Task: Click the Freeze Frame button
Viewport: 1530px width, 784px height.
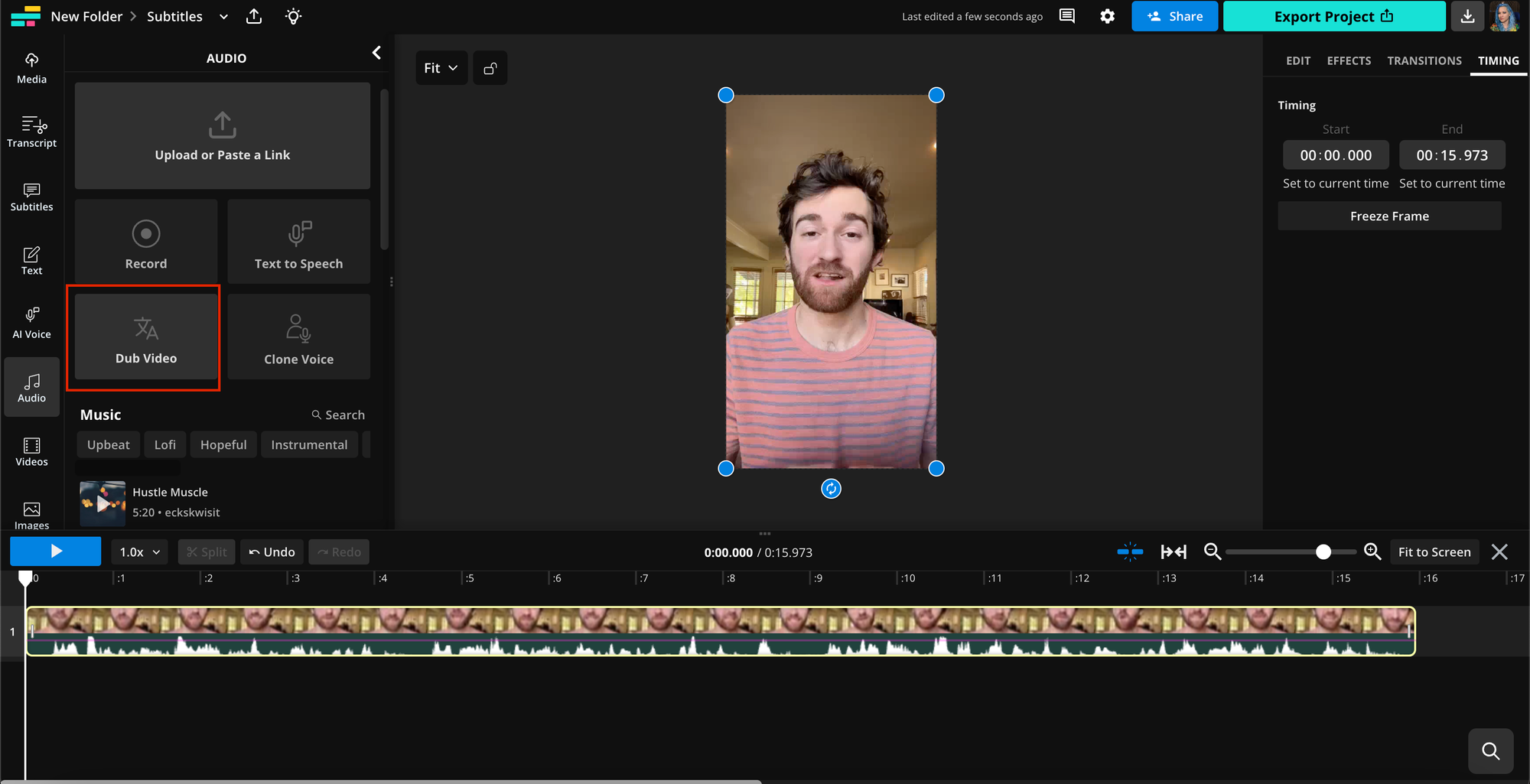Action: click(x=1389, y=216)
